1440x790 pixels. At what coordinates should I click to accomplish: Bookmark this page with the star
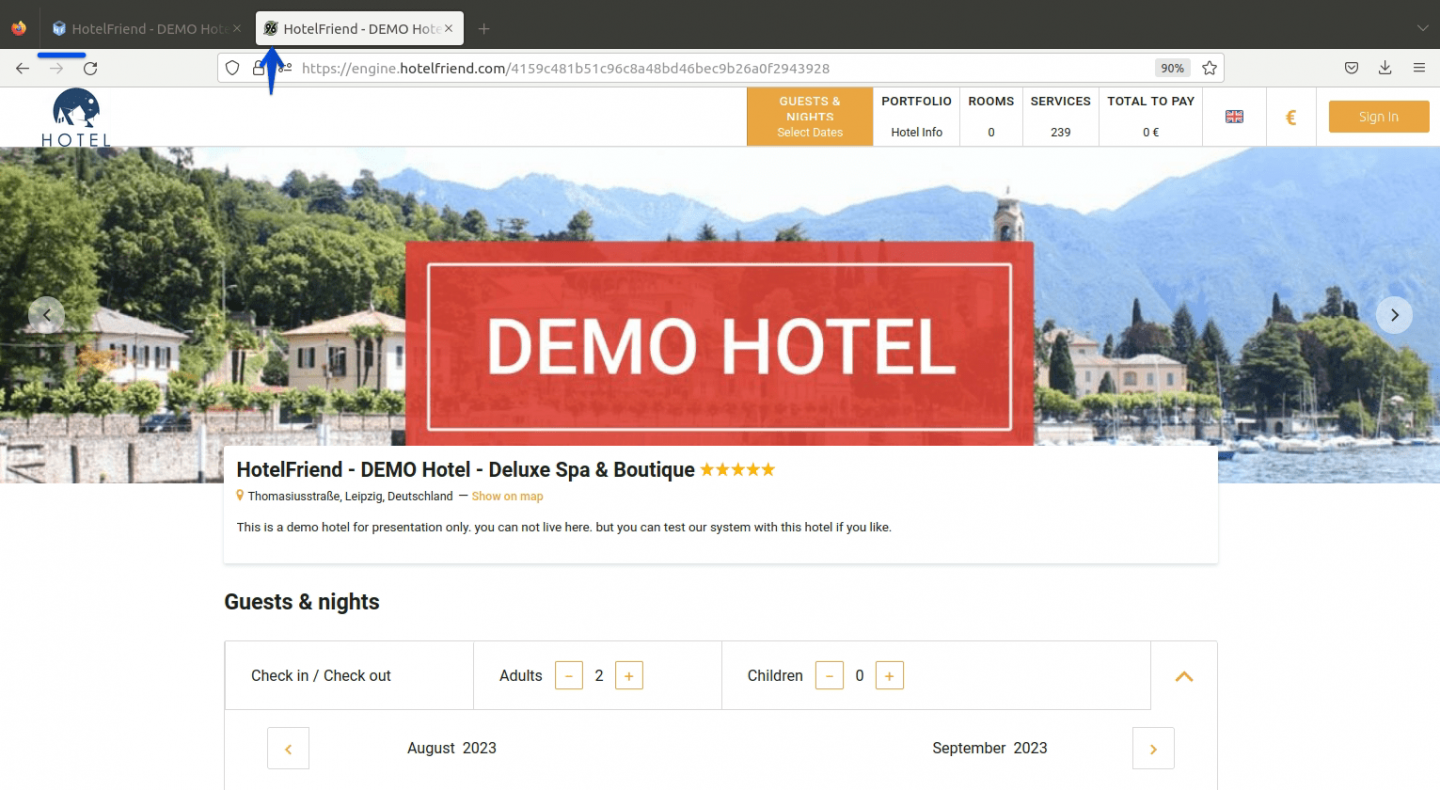(x=1209, y=68)
